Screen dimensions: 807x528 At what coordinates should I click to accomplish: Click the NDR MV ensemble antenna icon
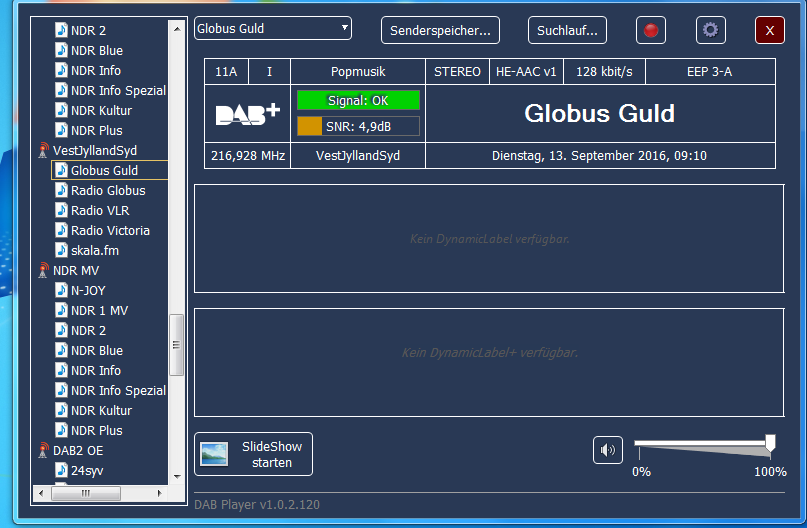[43, 271]
